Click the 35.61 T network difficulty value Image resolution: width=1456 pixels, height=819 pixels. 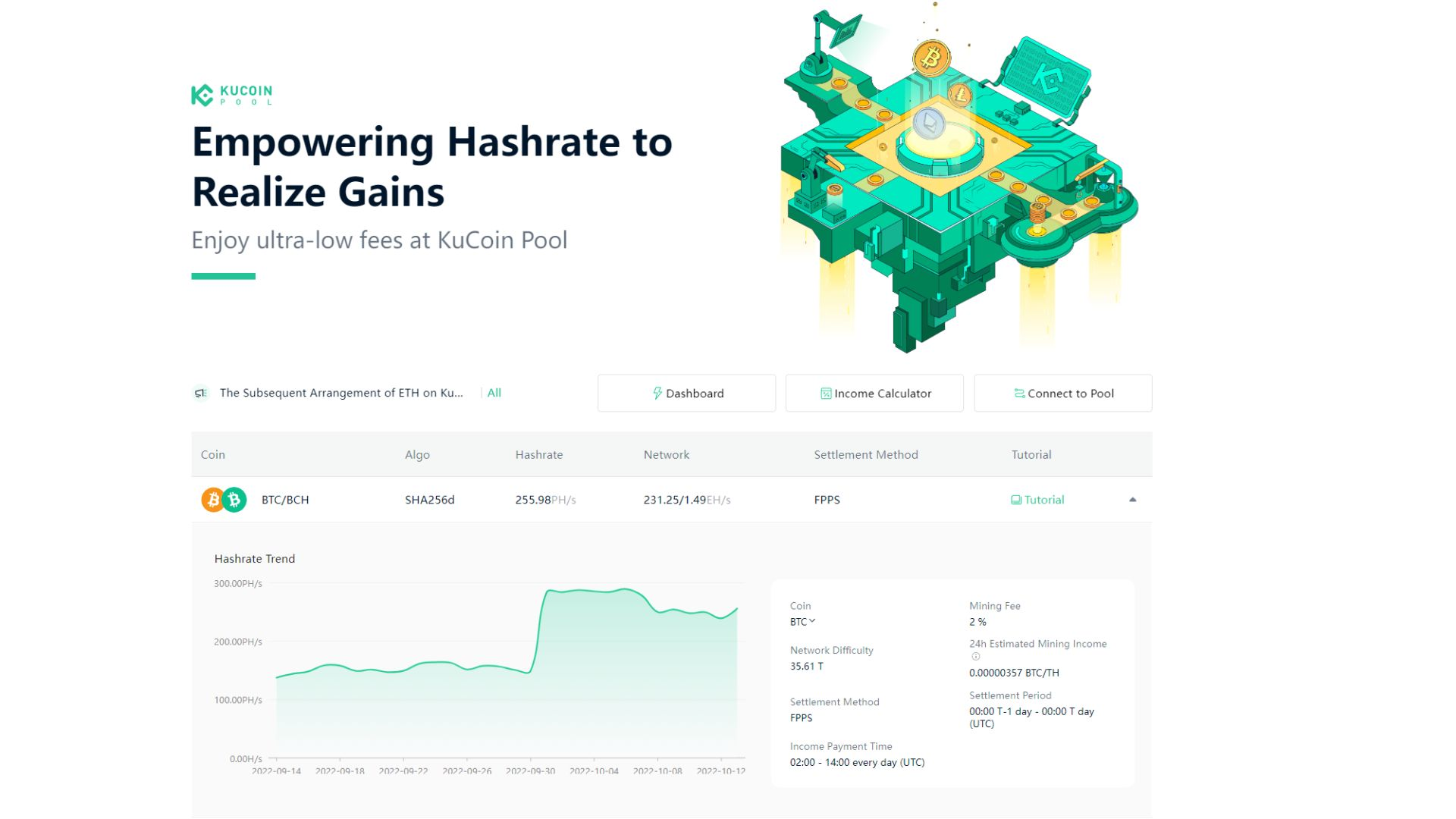807,667
